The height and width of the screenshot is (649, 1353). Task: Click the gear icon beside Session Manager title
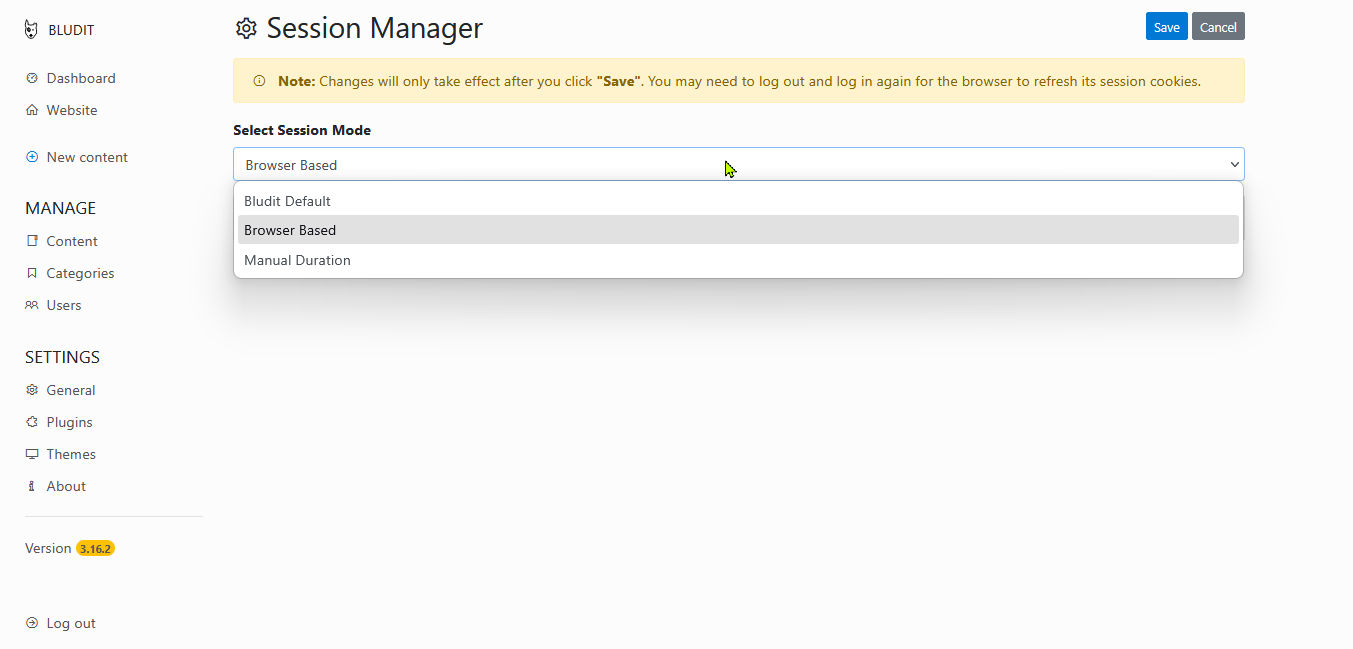click(x=246, y=28)
